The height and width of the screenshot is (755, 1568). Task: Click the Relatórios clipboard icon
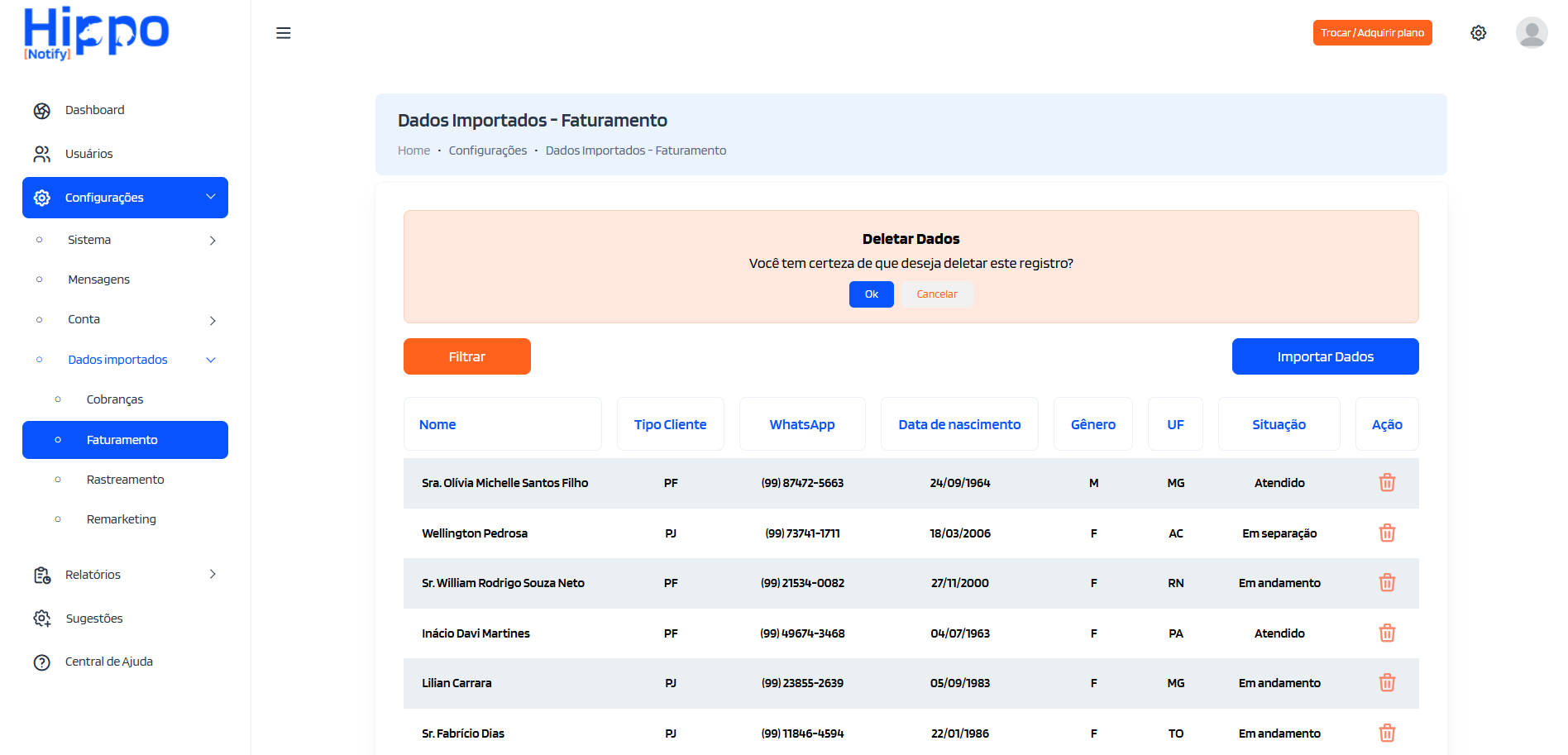42,575
